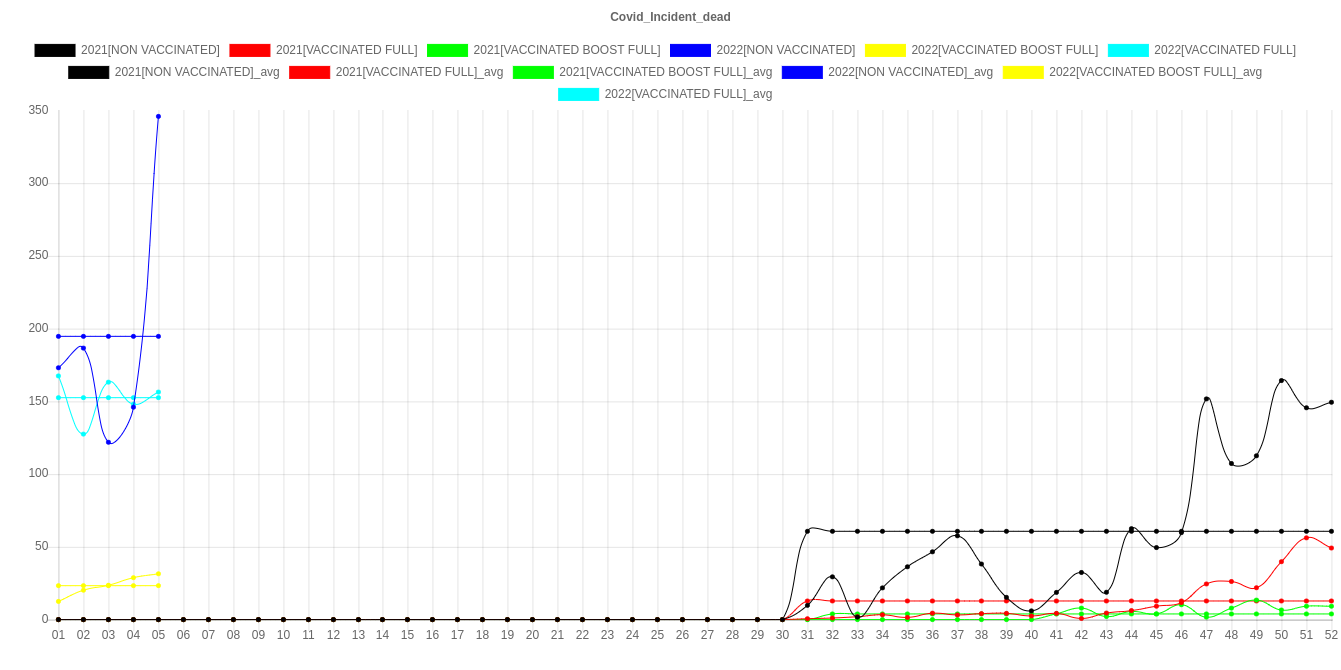The image size is (1341, 670).
Task: Toggle 2022[NON VACCINATED] legend label
Action: 785,50
